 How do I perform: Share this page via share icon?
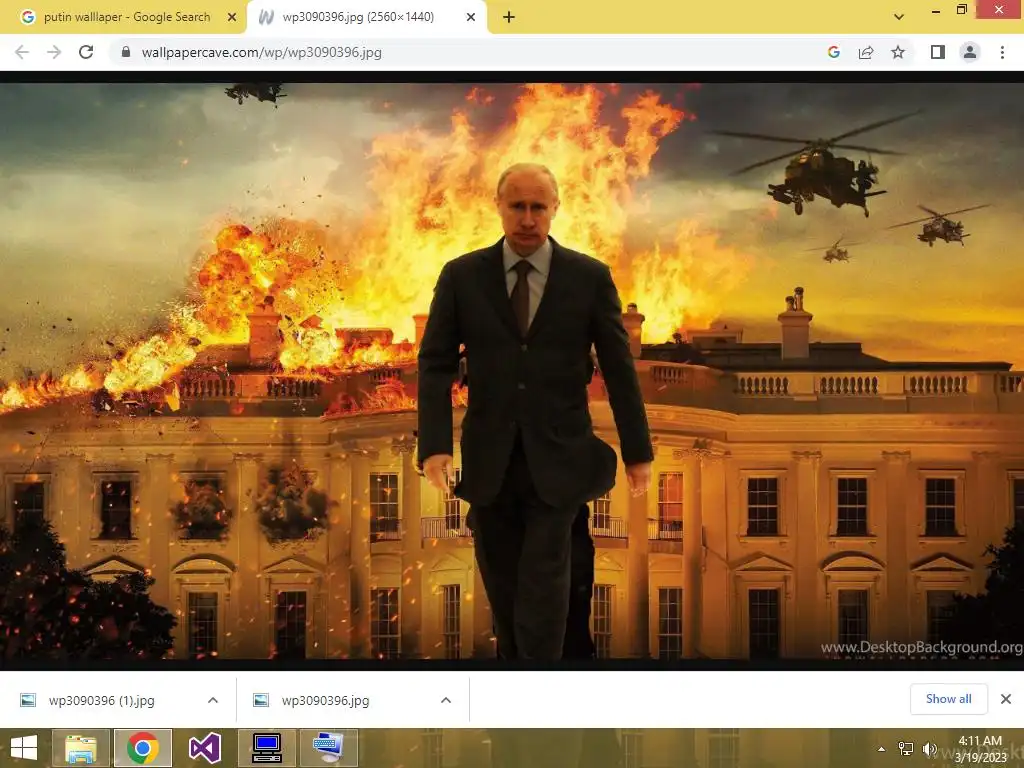866,52
